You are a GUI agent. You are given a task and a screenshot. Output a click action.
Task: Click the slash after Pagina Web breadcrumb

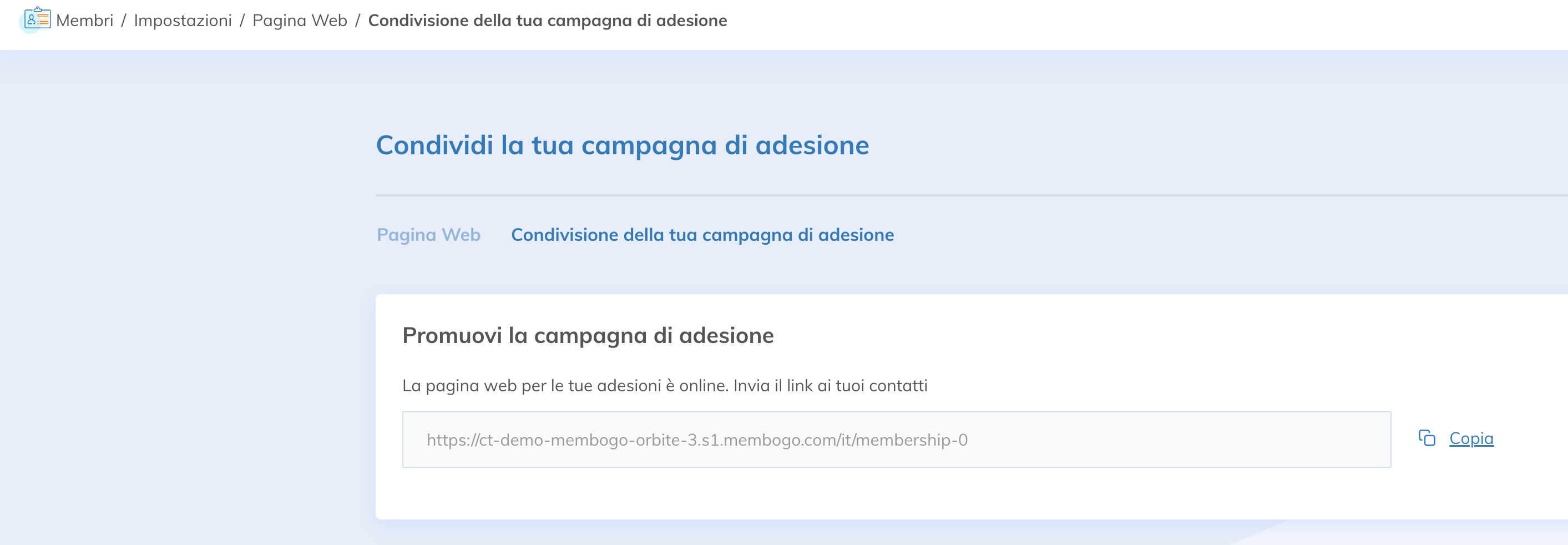pos(358,21)
